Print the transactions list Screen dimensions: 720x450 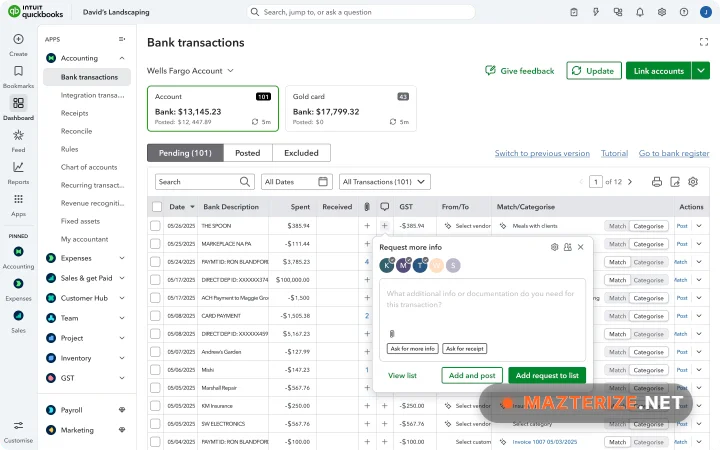click(x=657, y=182)
